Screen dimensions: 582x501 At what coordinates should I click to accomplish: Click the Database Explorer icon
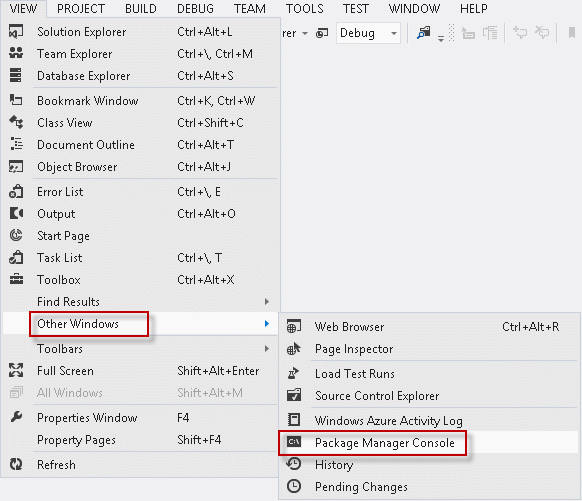[x=16, y=75]
